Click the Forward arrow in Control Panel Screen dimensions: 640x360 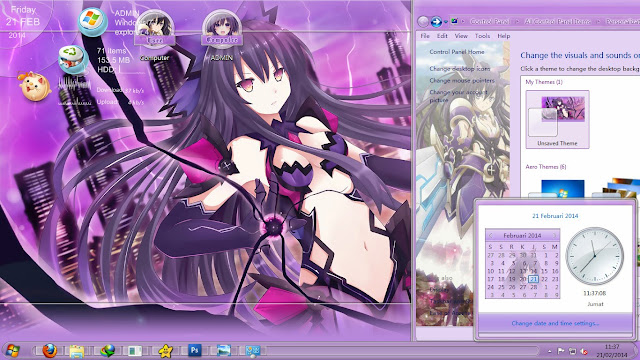pos(436,21)
